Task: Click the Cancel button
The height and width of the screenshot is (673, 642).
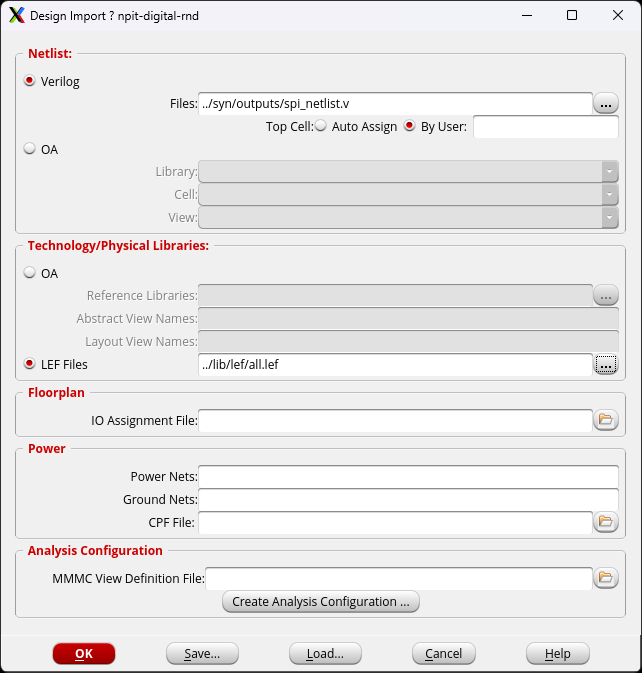Action: tap(444, 654)
